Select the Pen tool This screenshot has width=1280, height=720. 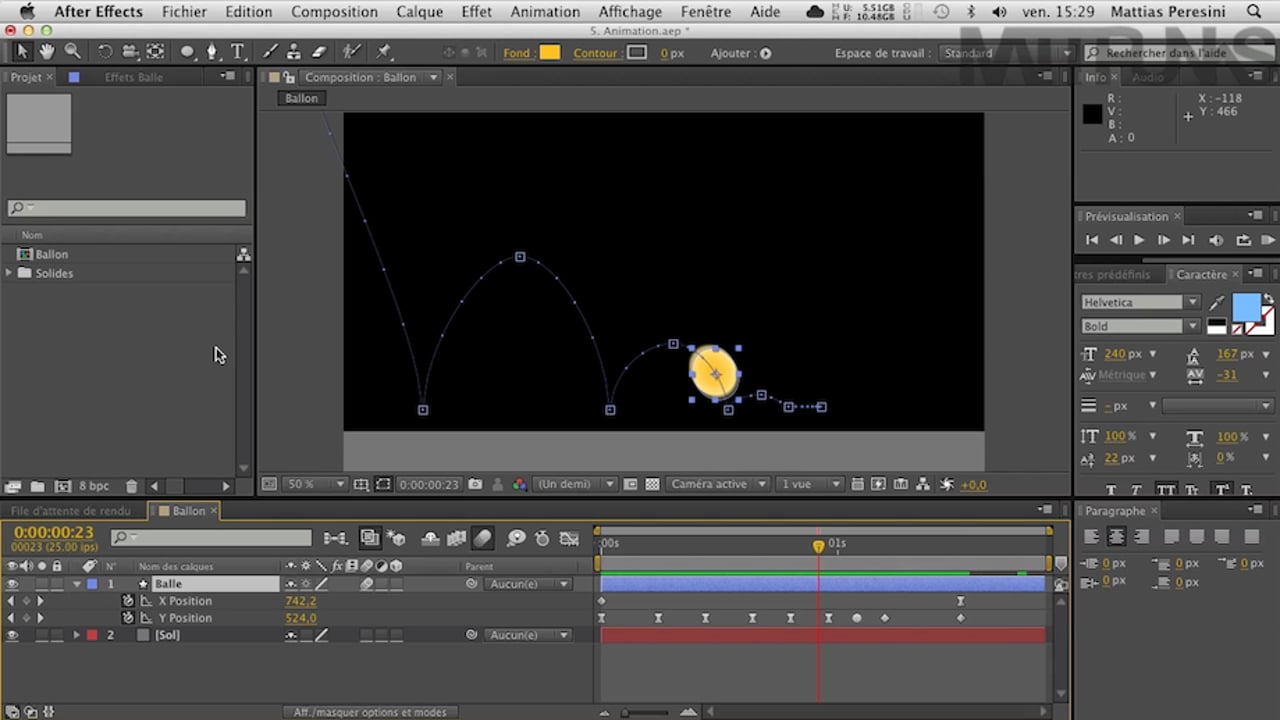(x=212, y=52)
